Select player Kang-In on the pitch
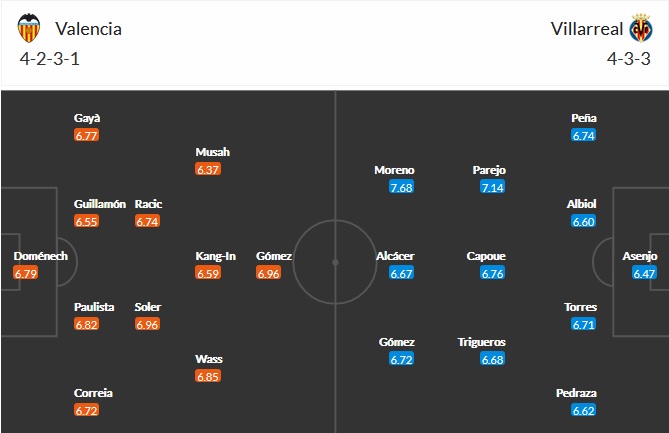Screen dimensions: 669x433 (x=215, y=256)
